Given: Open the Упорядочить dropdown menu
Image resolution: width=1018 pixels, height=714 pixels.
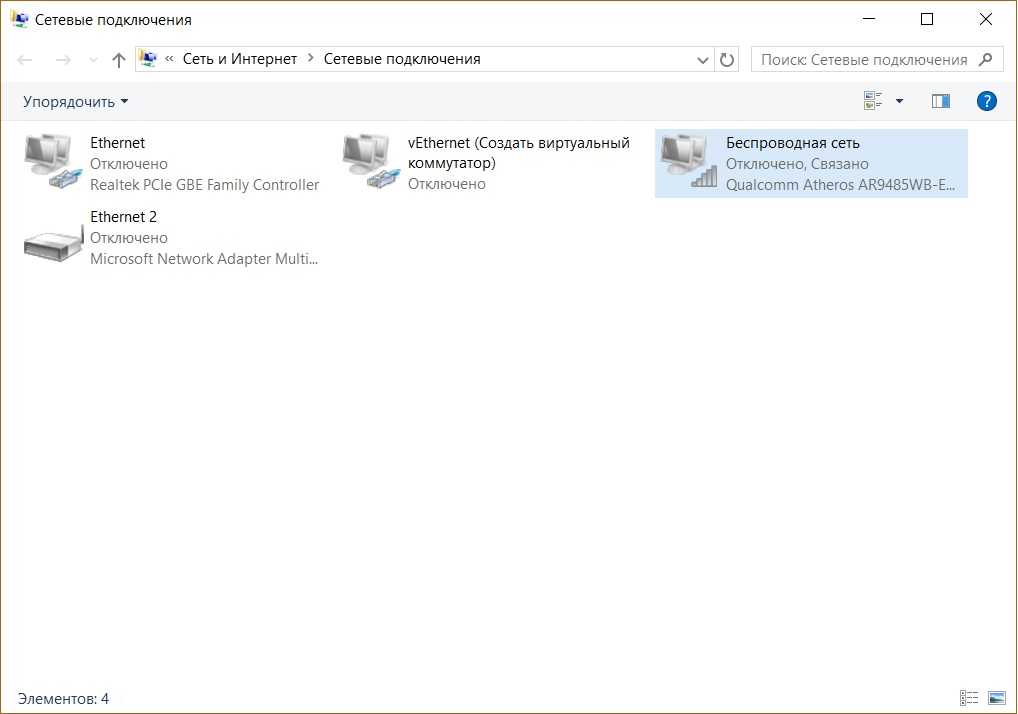Looking at the screenshot, I should click(76, 101).
